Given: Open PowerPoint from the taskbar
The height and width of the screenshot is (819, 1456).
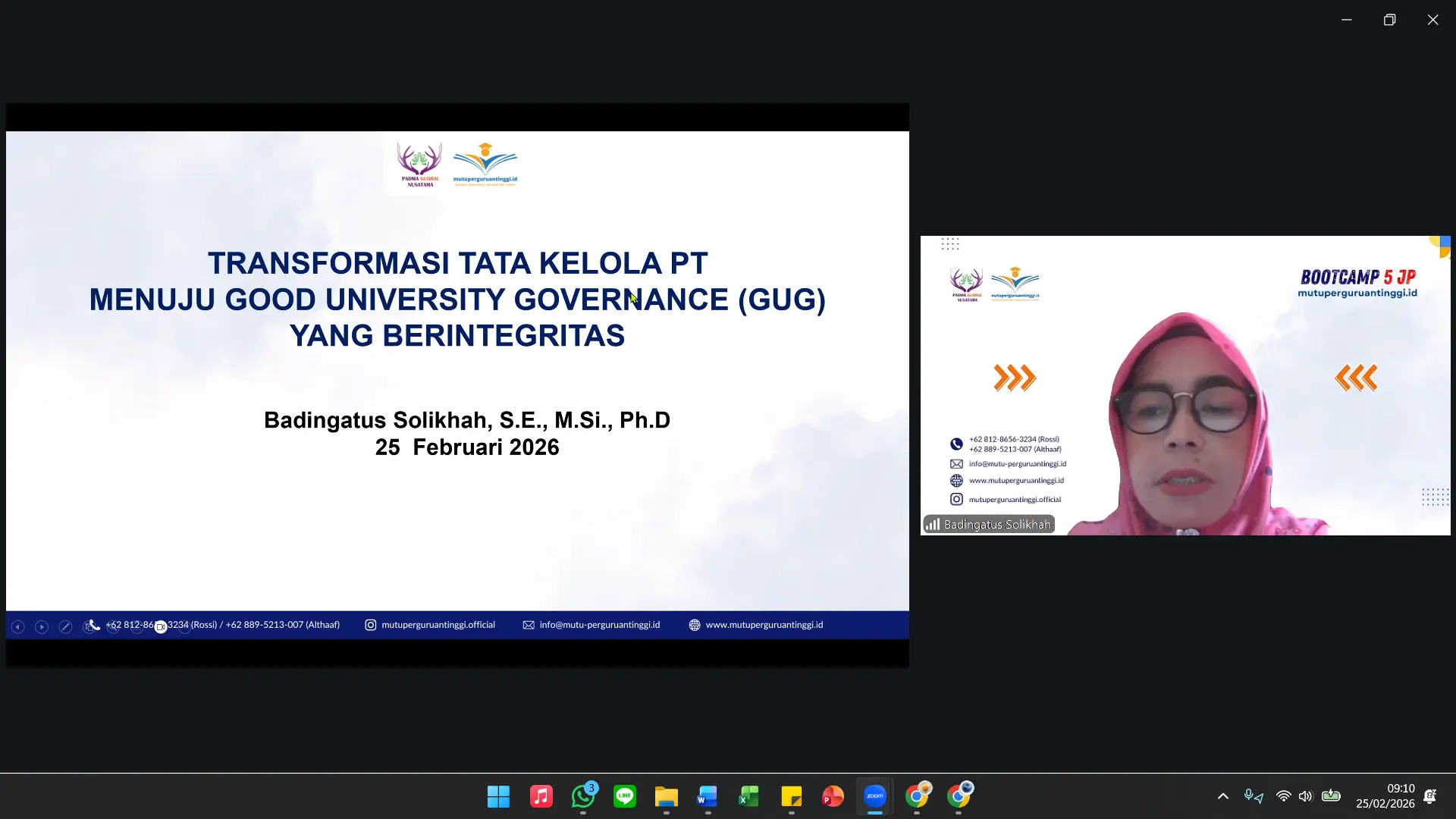Looking at the screenshot, I should coord(832,796).
